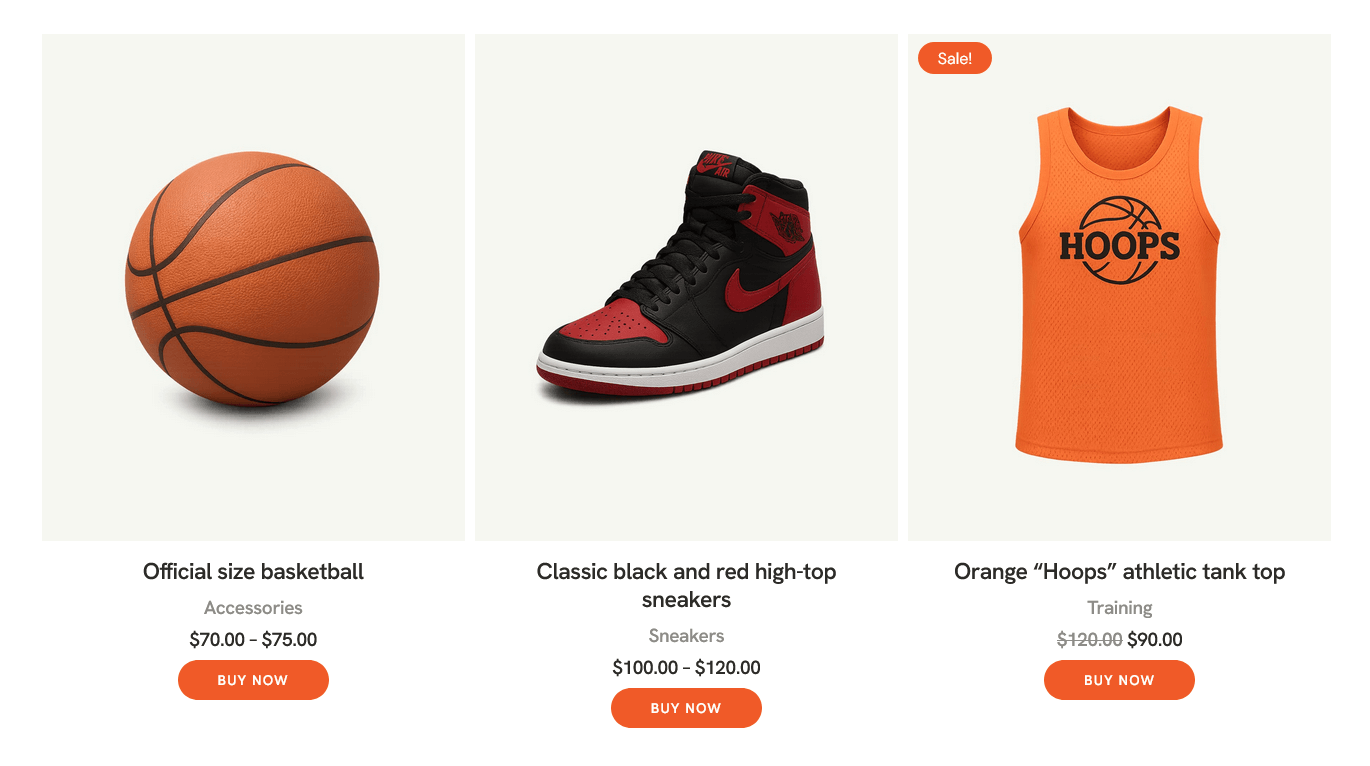Click the struck-through $120.00 original price
Image resolution: width=1370 pixels, height=766 pixels.
[1089, 640]
